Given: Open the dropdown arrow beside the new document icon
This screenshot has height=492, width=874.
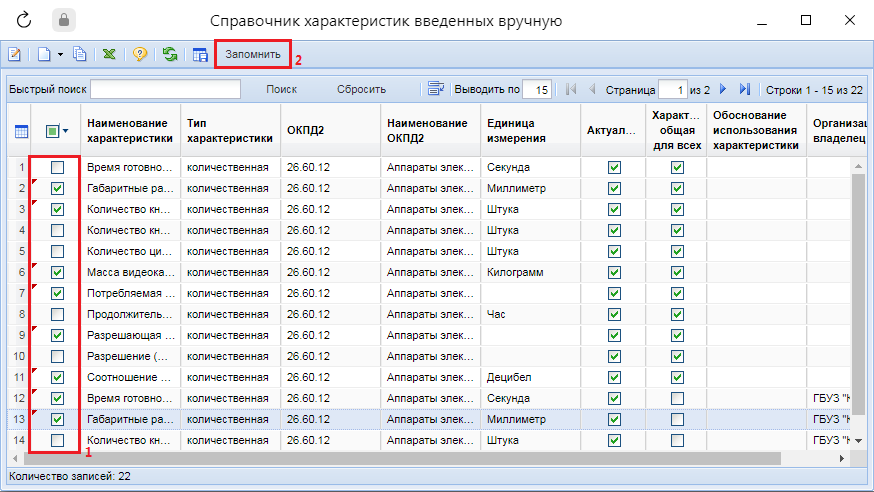Looking at the screenshot, I should click(60, 55).
